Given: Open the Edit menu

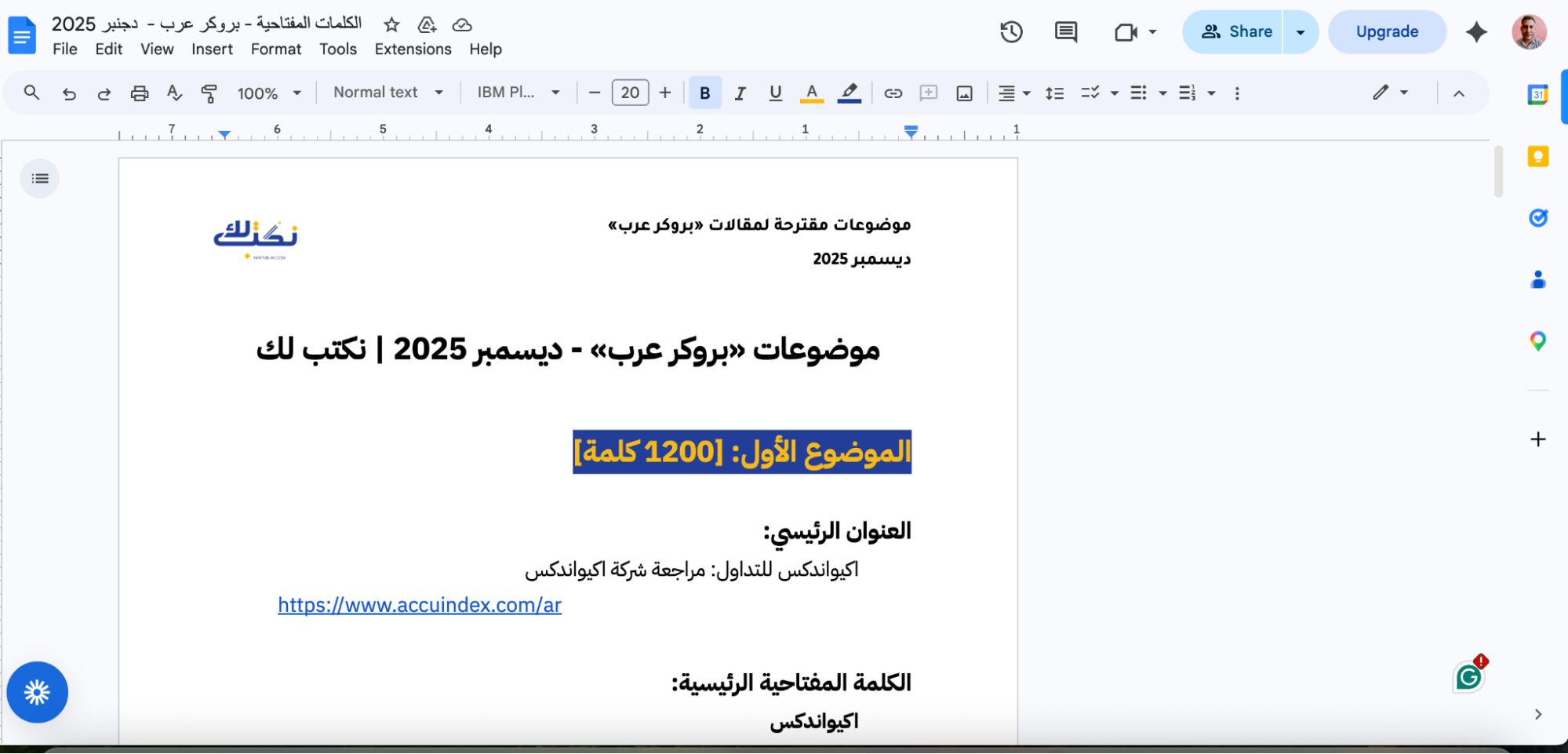Looking at the screenshot, I should coord(108,49).
